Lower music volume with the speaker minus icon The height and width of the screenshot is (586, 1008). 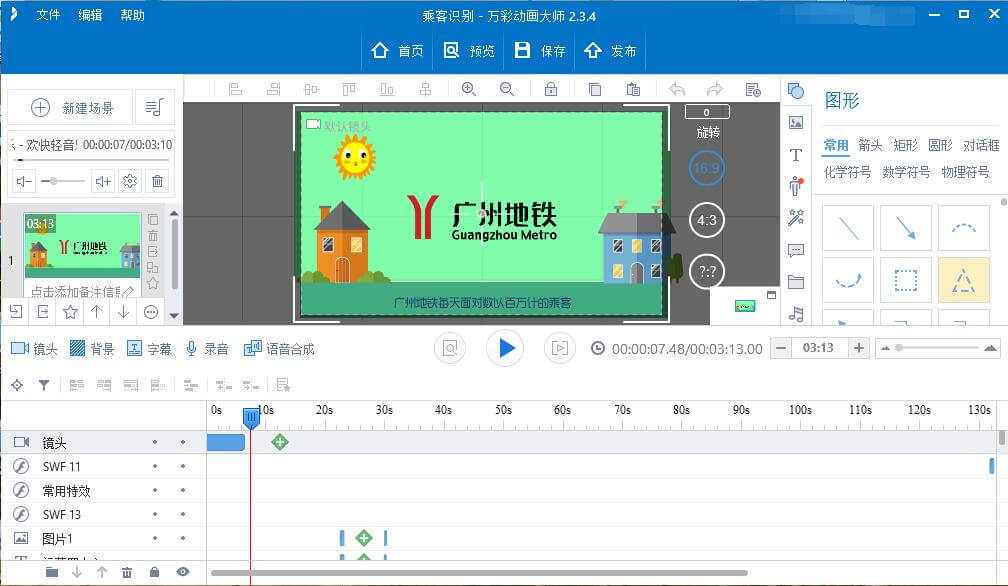pyautogui.click(x=24, y=181)
